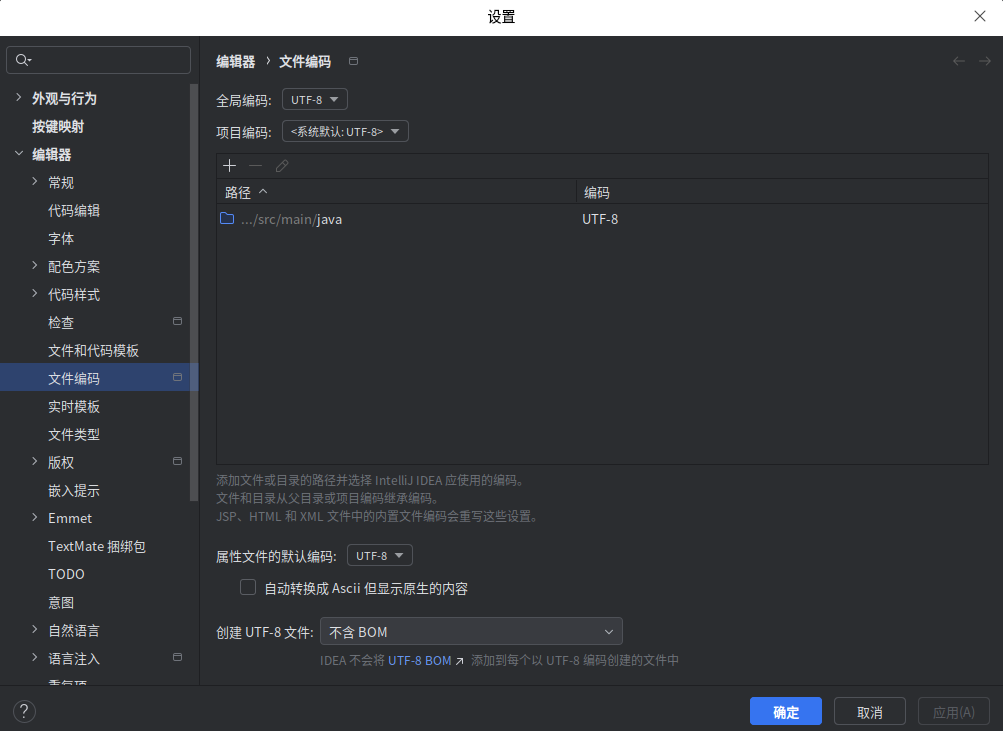Select 按键映射 in settings tree
Image resolution: width=1003 pixels, height=731 pixels.
click(x=58, y=127)
